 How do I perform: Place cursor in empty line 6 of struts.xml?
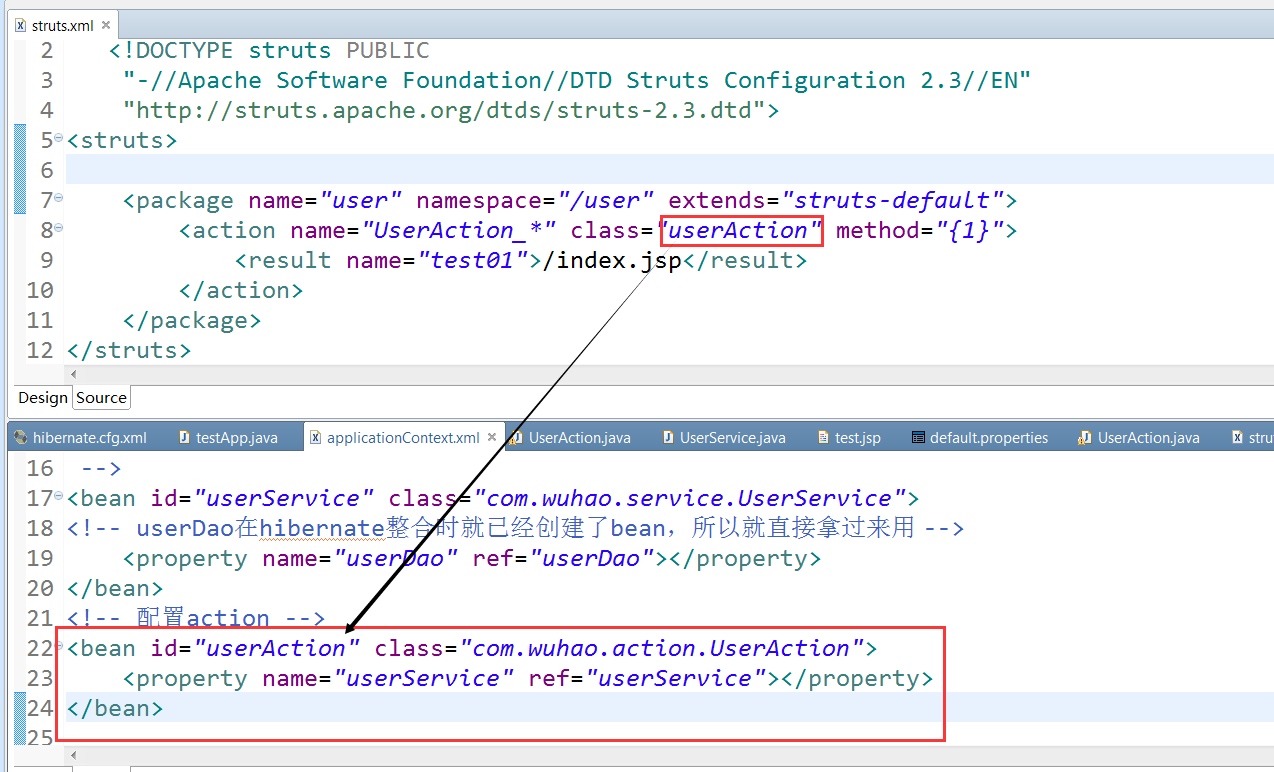670,170
